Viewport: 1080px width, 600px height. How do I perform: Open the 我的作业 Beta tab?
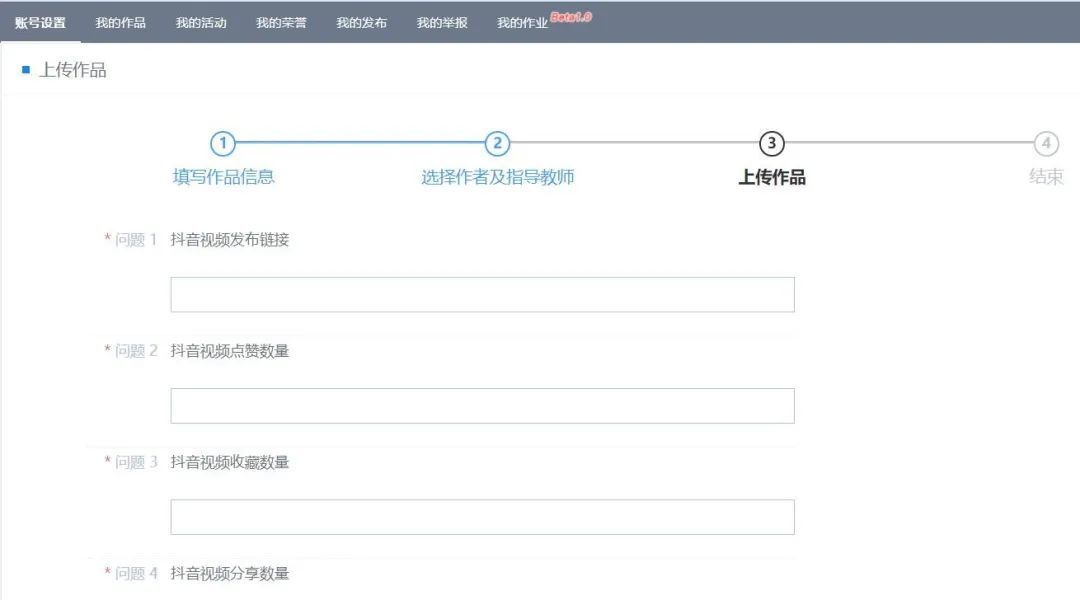click(x=544, y=21)
